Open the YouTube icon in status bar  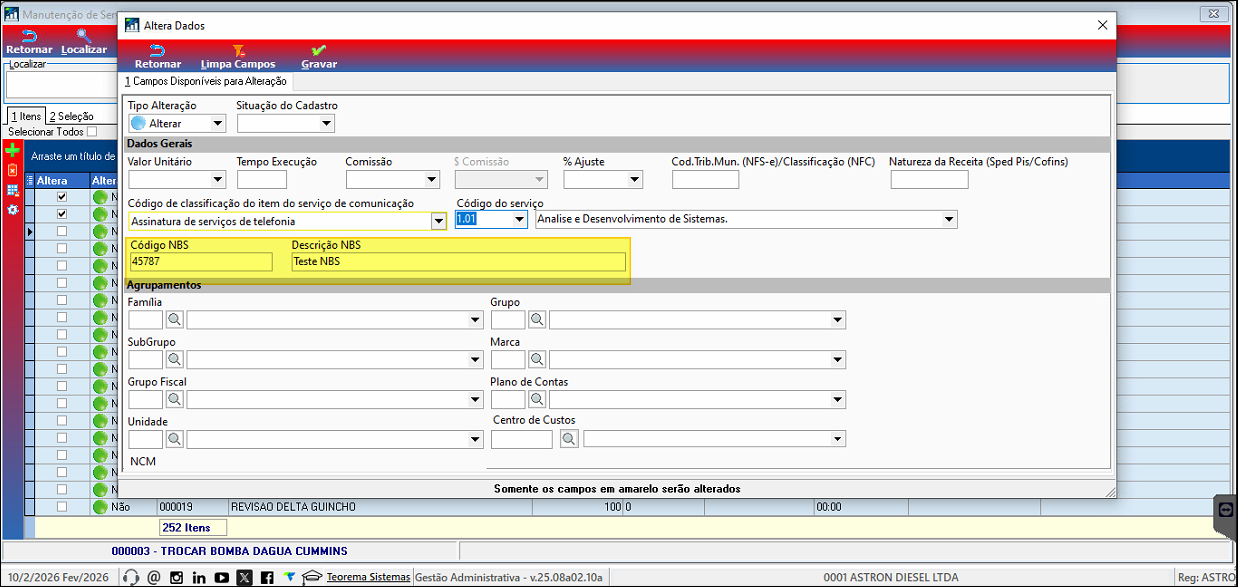(x=221, y=577)
